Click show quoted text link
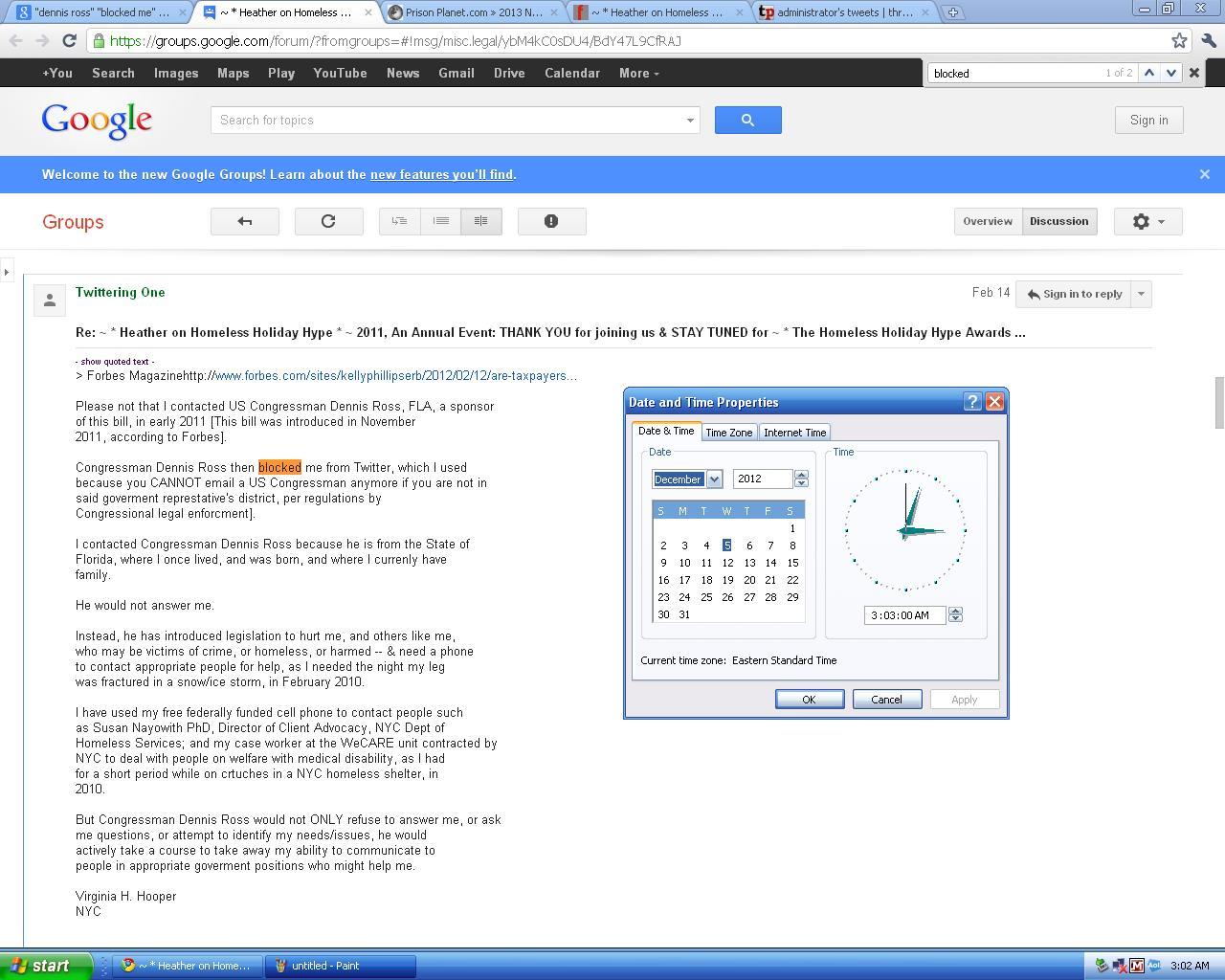The image size is (1225, 980). point(115,362)
